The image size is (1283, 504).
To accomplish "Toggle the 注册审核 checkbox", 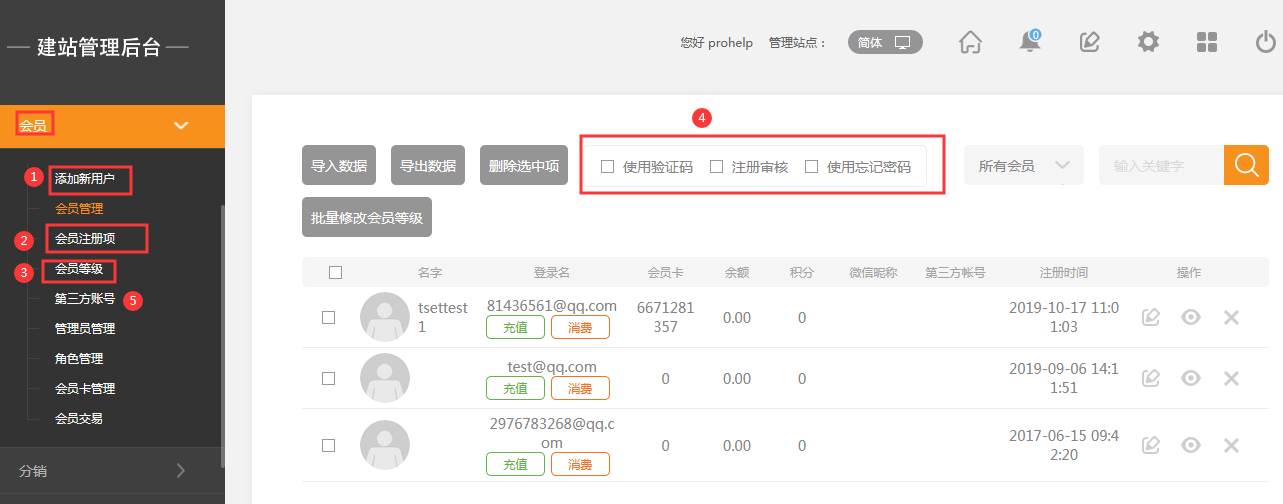I will 716,167.
